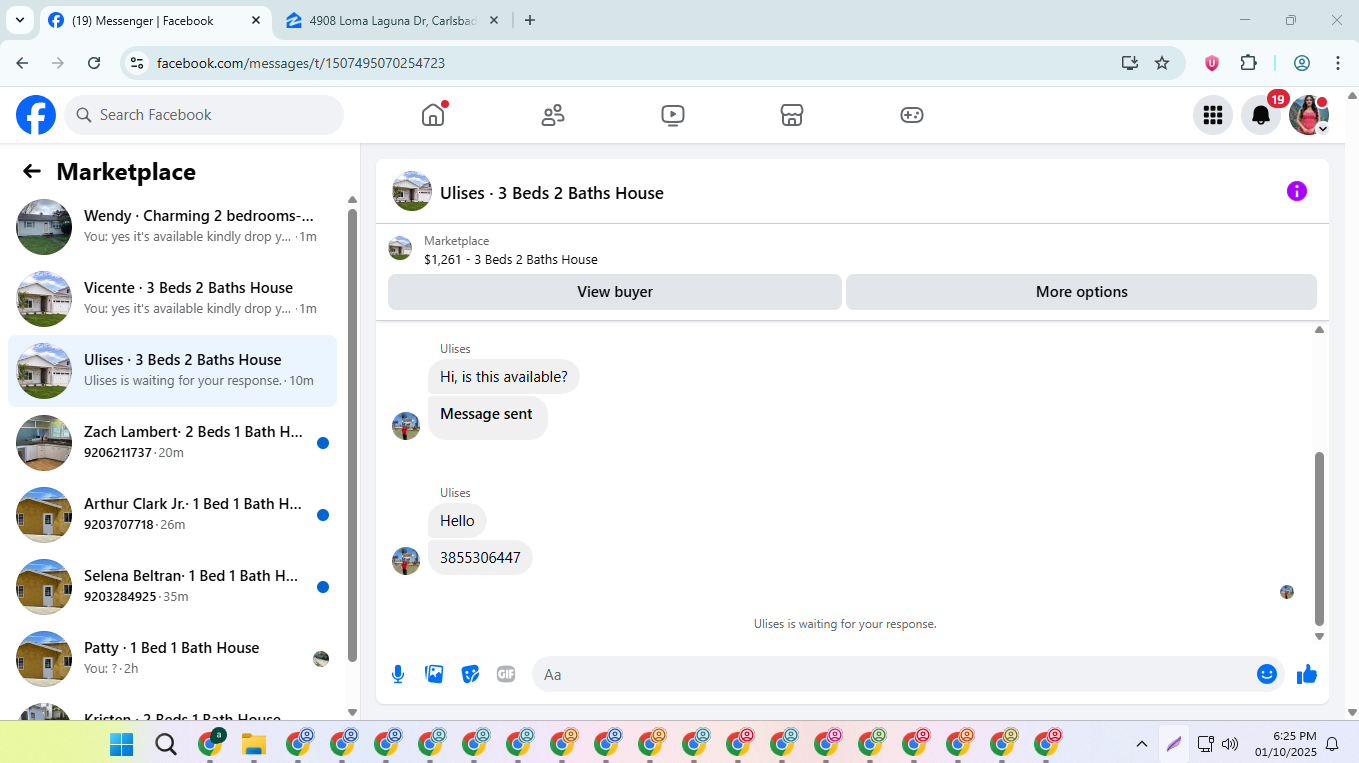
Task: Click chat scrollbar down arrow
Action: (x=1319, y=636)
